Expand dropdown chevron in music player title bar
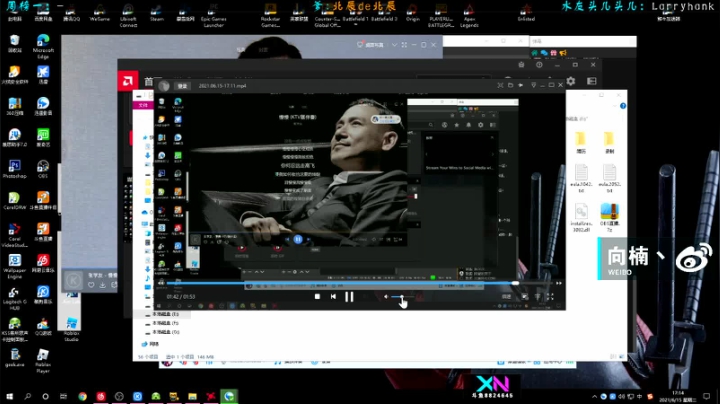This screenshot has height=404, width=720. point(394,45)
